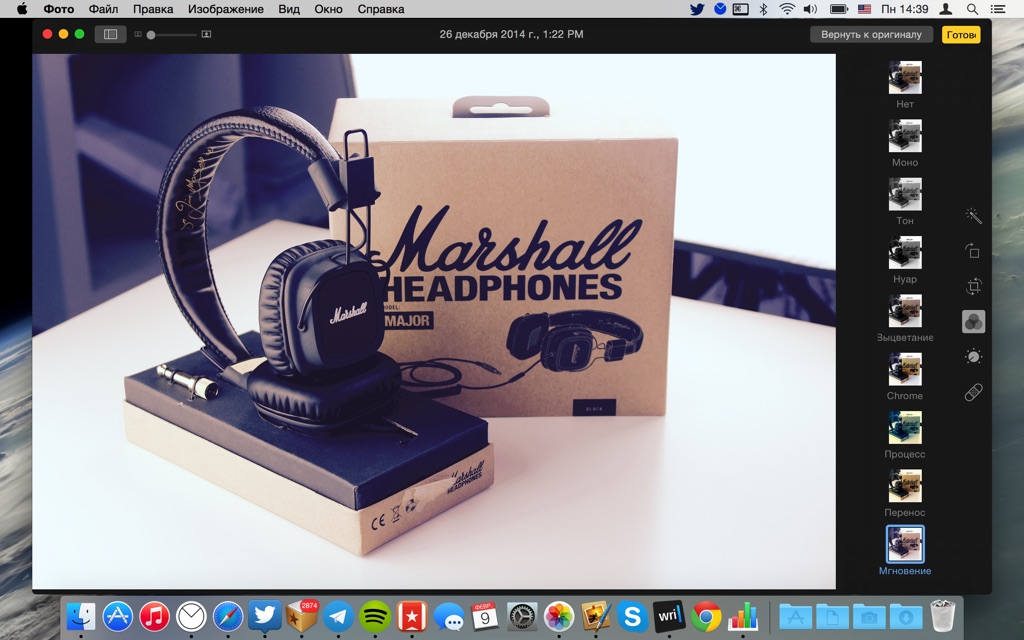Select the Filters tool with three circles
The width and height of the screenshot is (1024, 640).
coord(973,321)
